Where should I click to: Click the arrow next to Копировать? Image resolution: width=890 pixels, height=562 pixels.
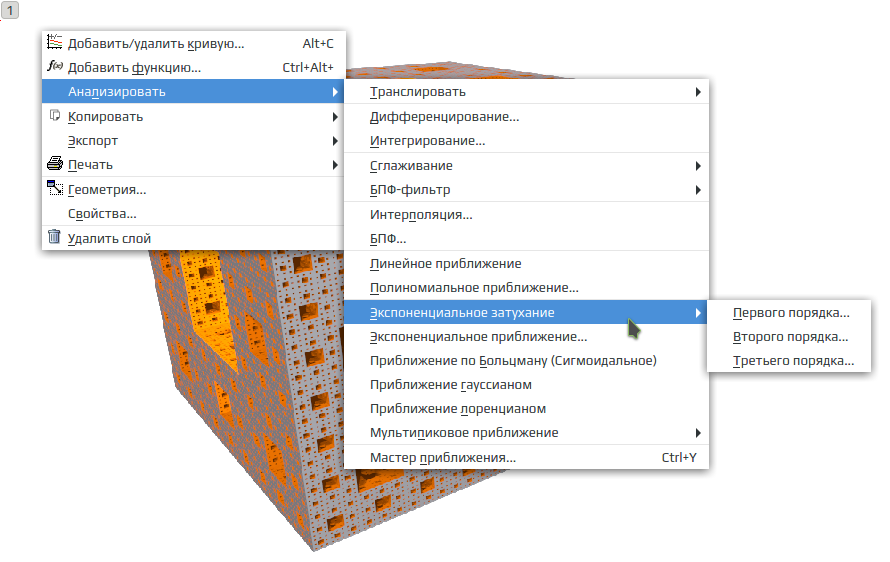[x=335, y=117]
